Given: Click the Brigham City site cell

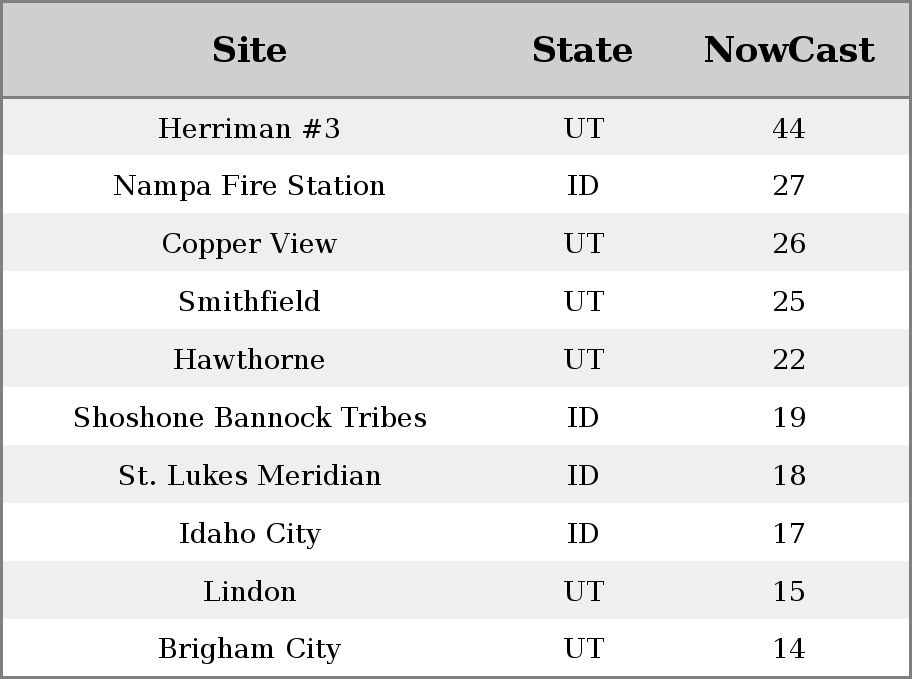Looking at the screenshot, I should [x=250, y=648].
